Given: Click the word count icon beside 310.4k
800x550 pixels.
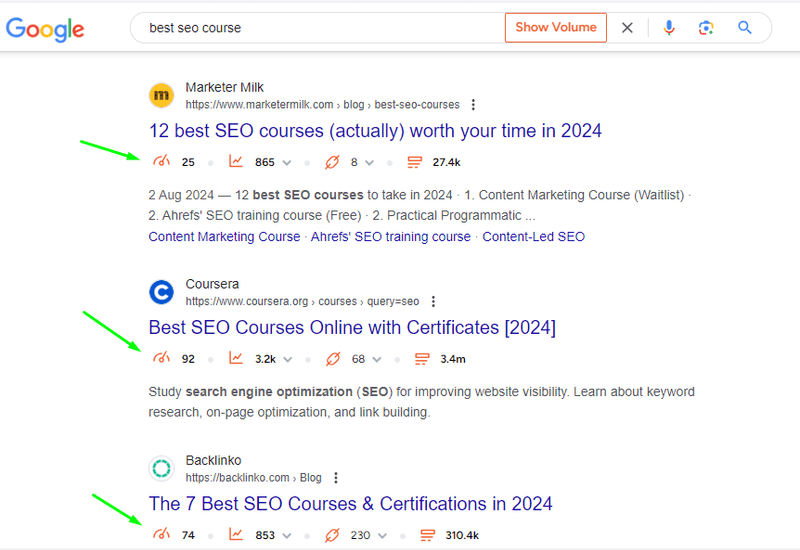Looking at the screenshot, I should coord(427,535).
